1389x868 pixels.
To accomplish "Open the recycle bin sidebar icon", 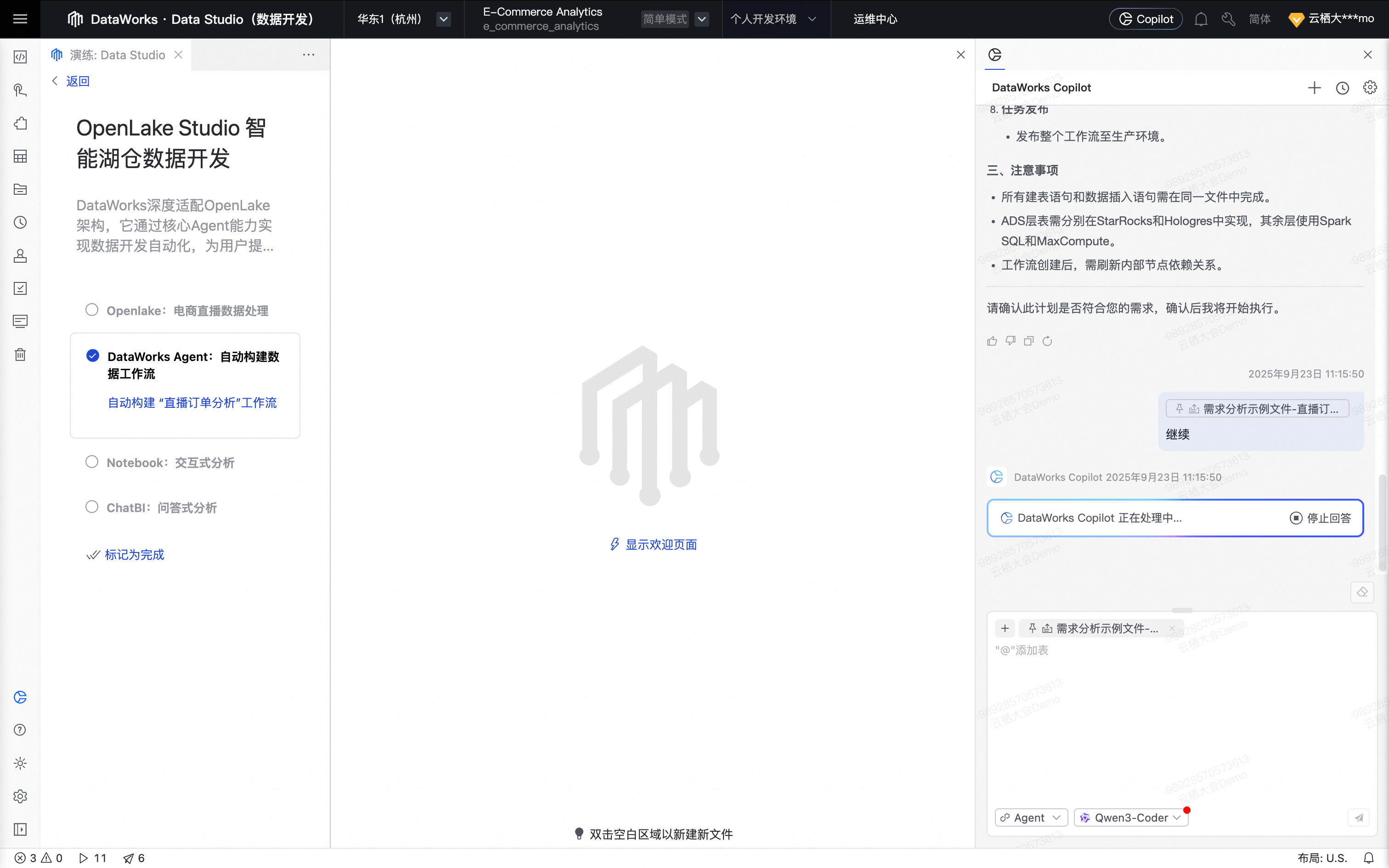I will [20, 354].
